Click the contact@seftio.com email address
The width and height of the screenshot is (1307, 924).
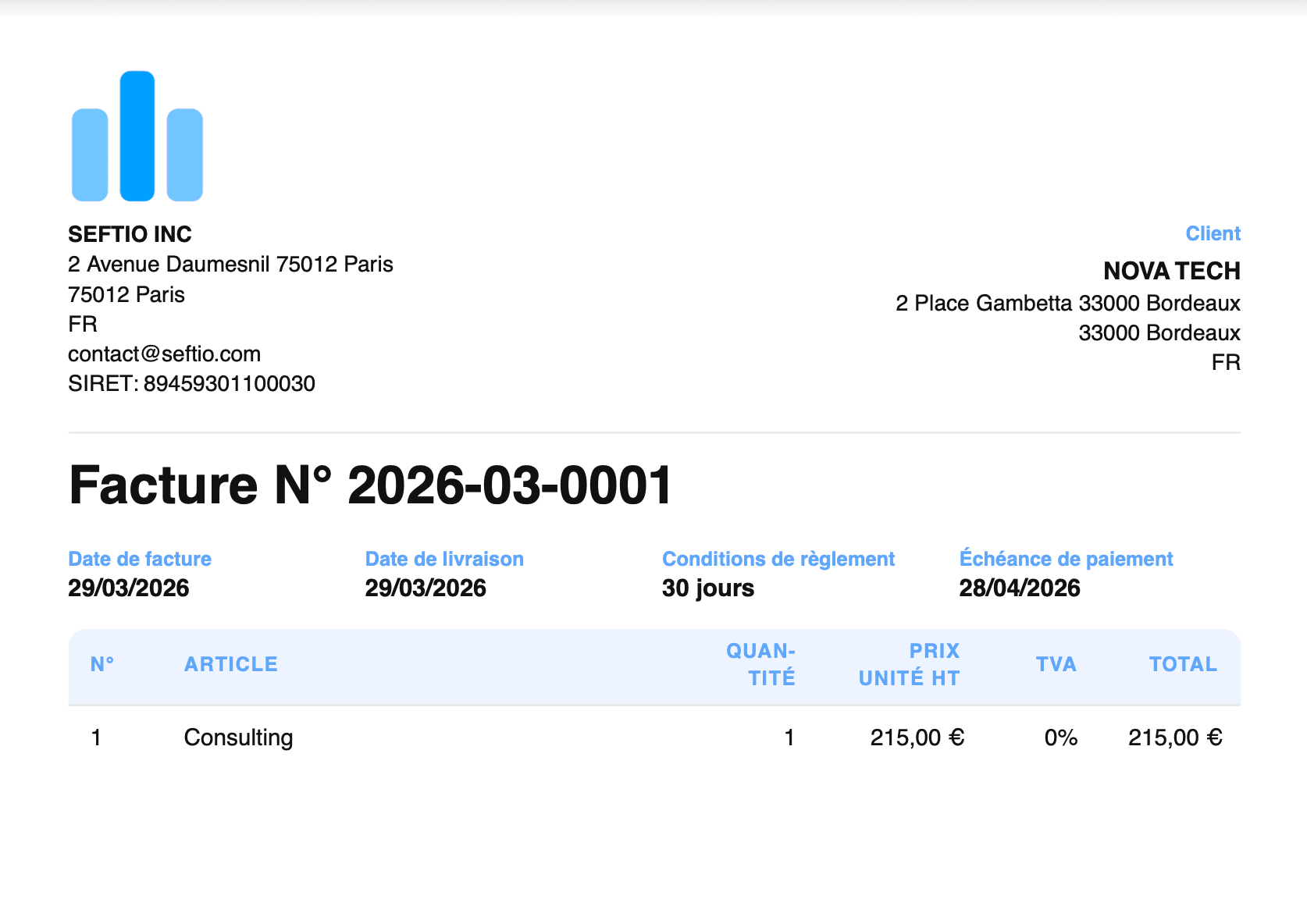[164, 354]
